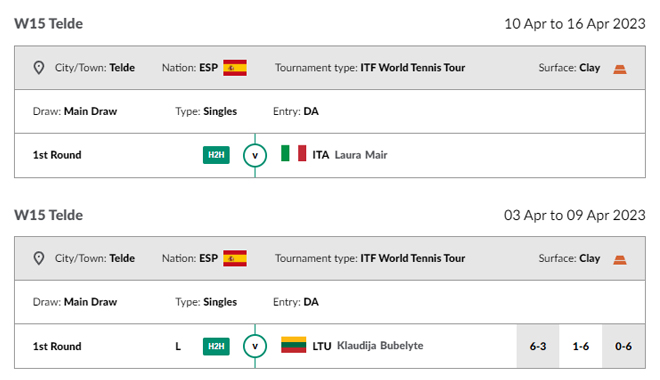Click the Lithuania flag beside Klaudija Bubelyte

point(293,345)
